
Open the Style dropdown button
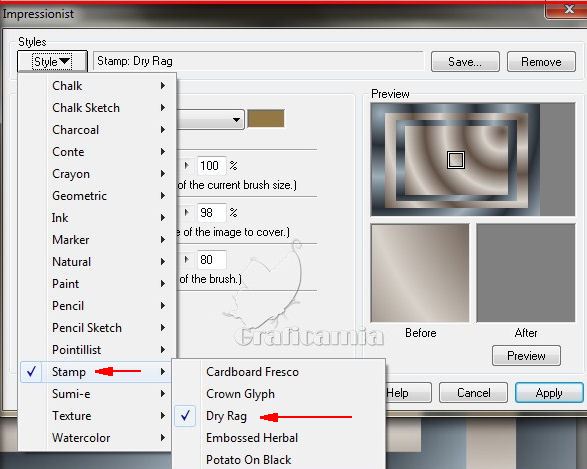tap(52, 61)
